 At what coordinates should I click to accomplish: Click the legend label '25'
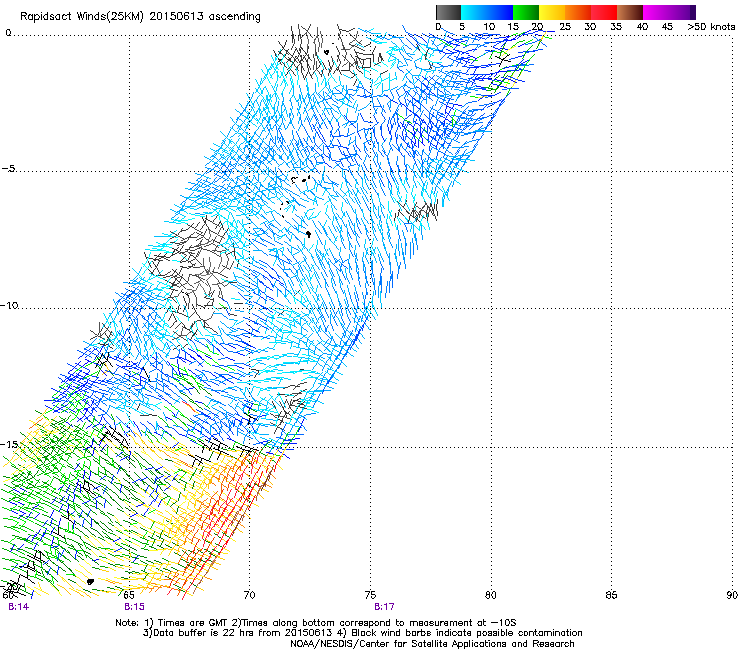tap(565, 27)
